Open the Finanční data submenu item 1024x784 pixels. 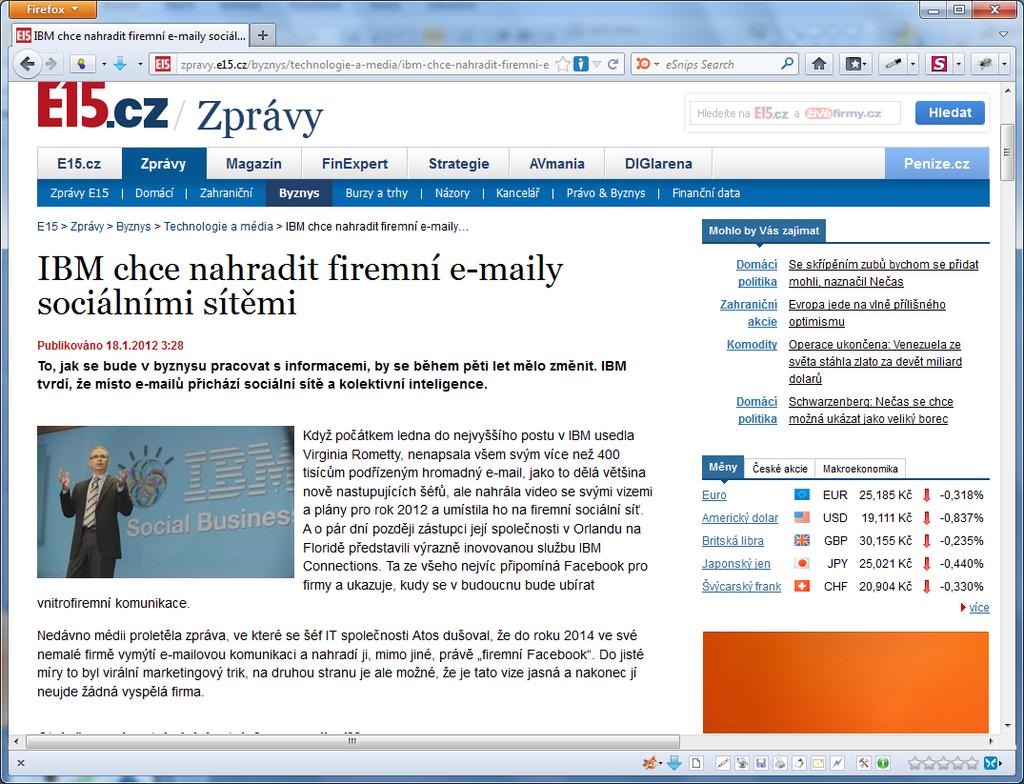click(x=706, y=193)
